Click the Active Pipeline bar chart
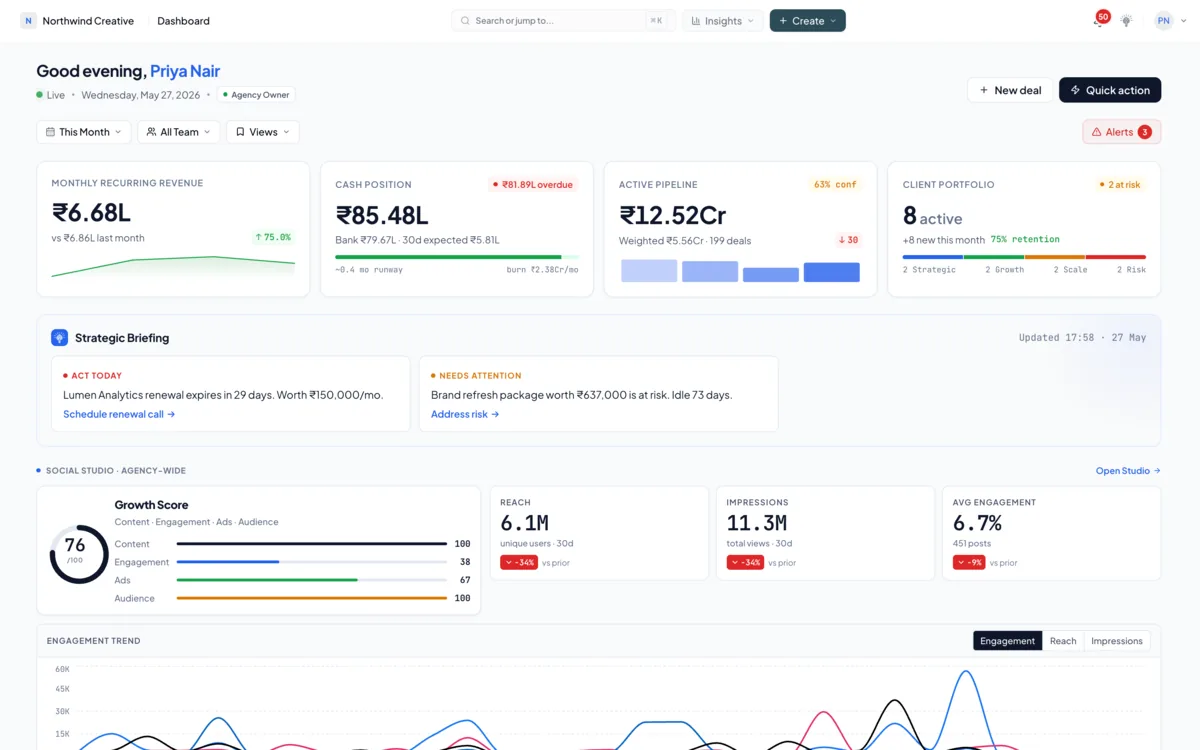 (x=741, y=271)
